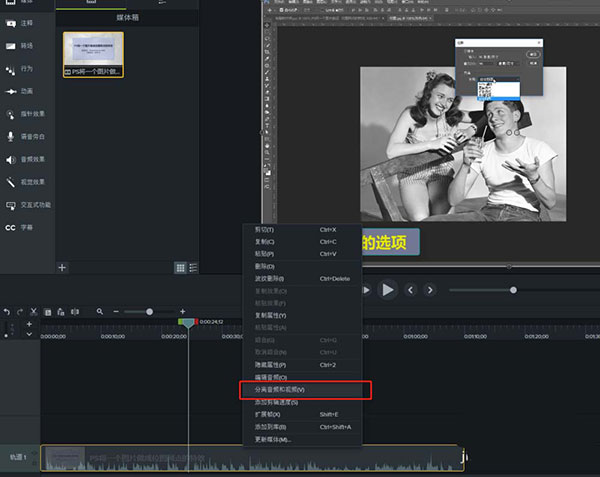Select the media bin clip thumbnail
Image resolution: width=600 pixels, height=477 pixels.
tap(93, 54)
